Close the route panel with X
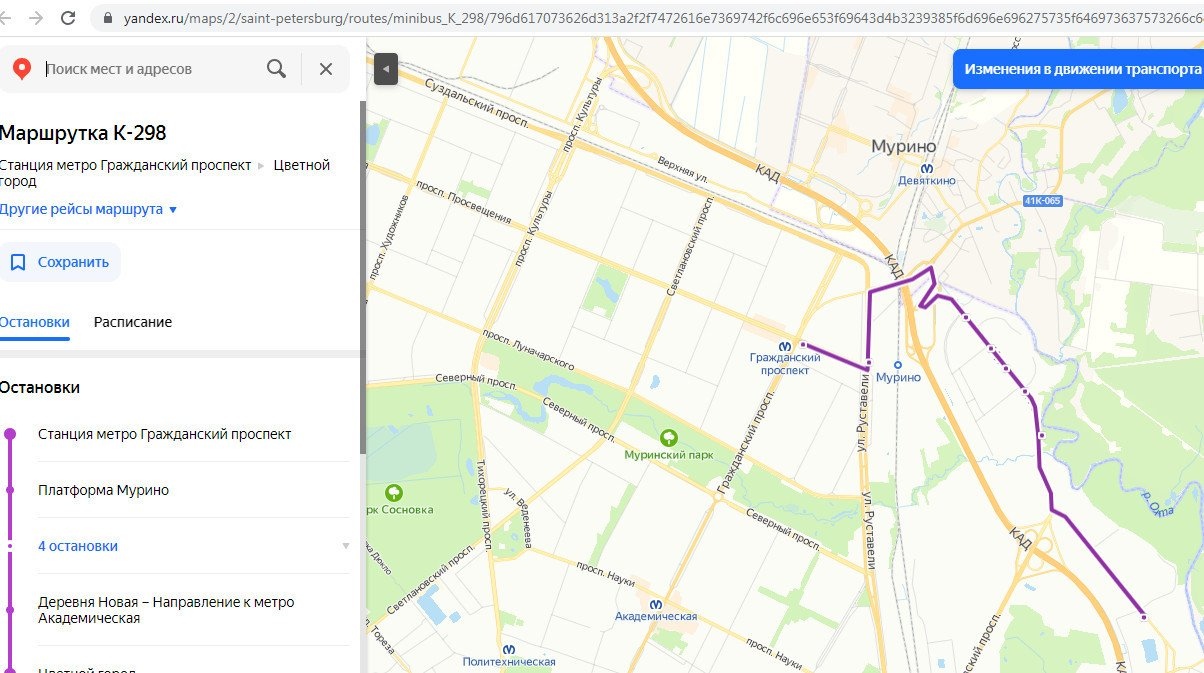Image resolution: width=1204 pixels, height=673 pixels. click(326, 69)
